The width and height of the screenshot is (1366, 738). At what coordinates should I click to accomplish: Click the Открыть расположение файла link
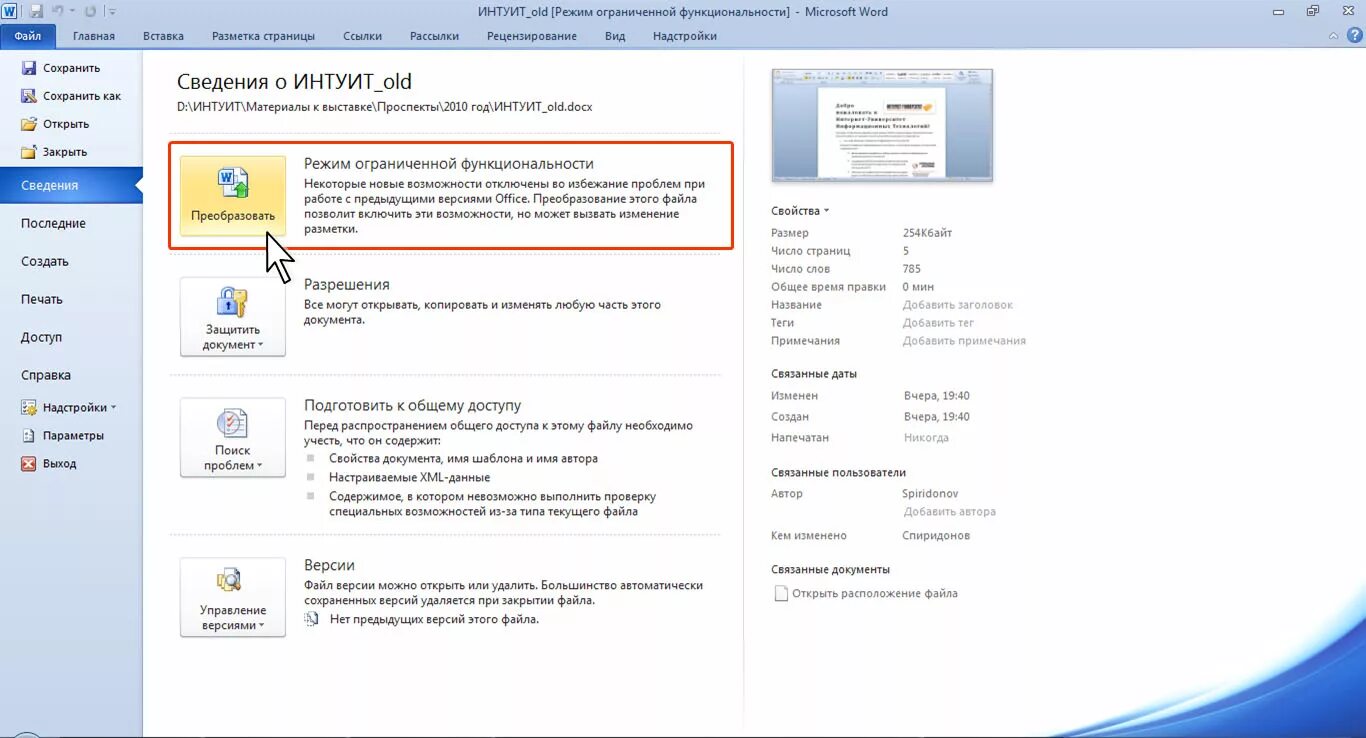tap(875, 594)
